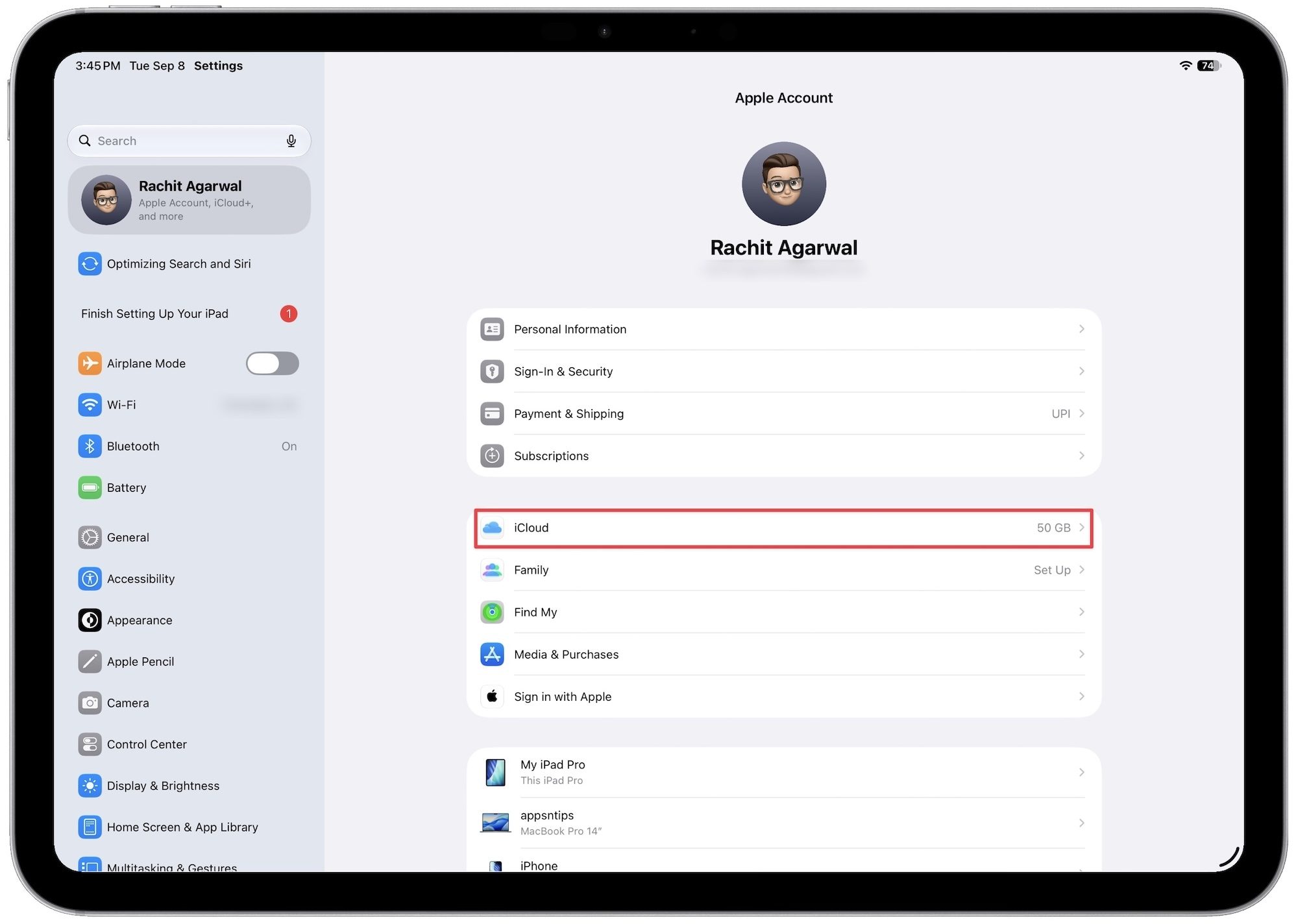1298x924 pixels.
Task: Open Bluetooth settings icon
Action: point(90,446)
